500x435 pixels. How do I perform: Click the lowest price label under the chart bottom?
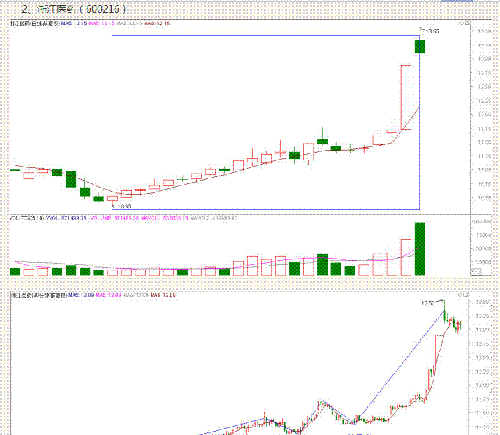point(122,206)
